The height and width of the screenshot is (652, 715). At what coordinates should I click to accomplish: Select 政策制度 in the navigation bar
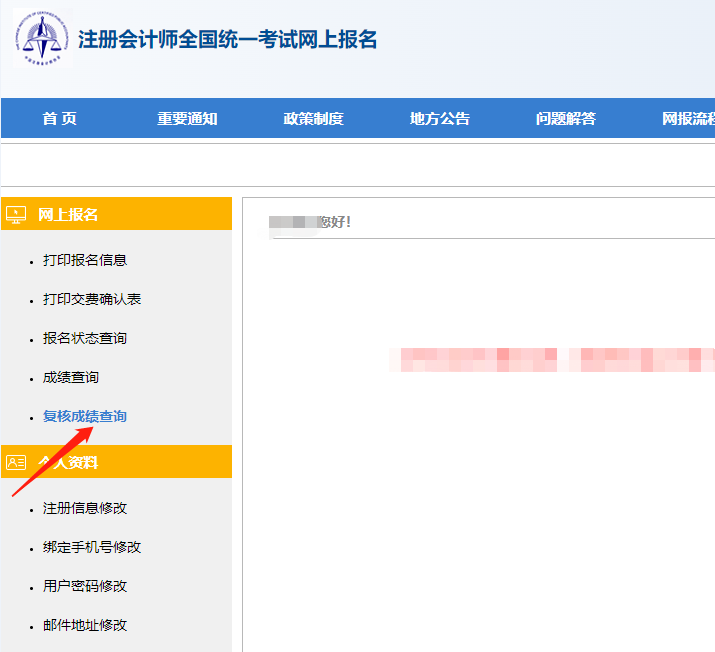point(313,119)
